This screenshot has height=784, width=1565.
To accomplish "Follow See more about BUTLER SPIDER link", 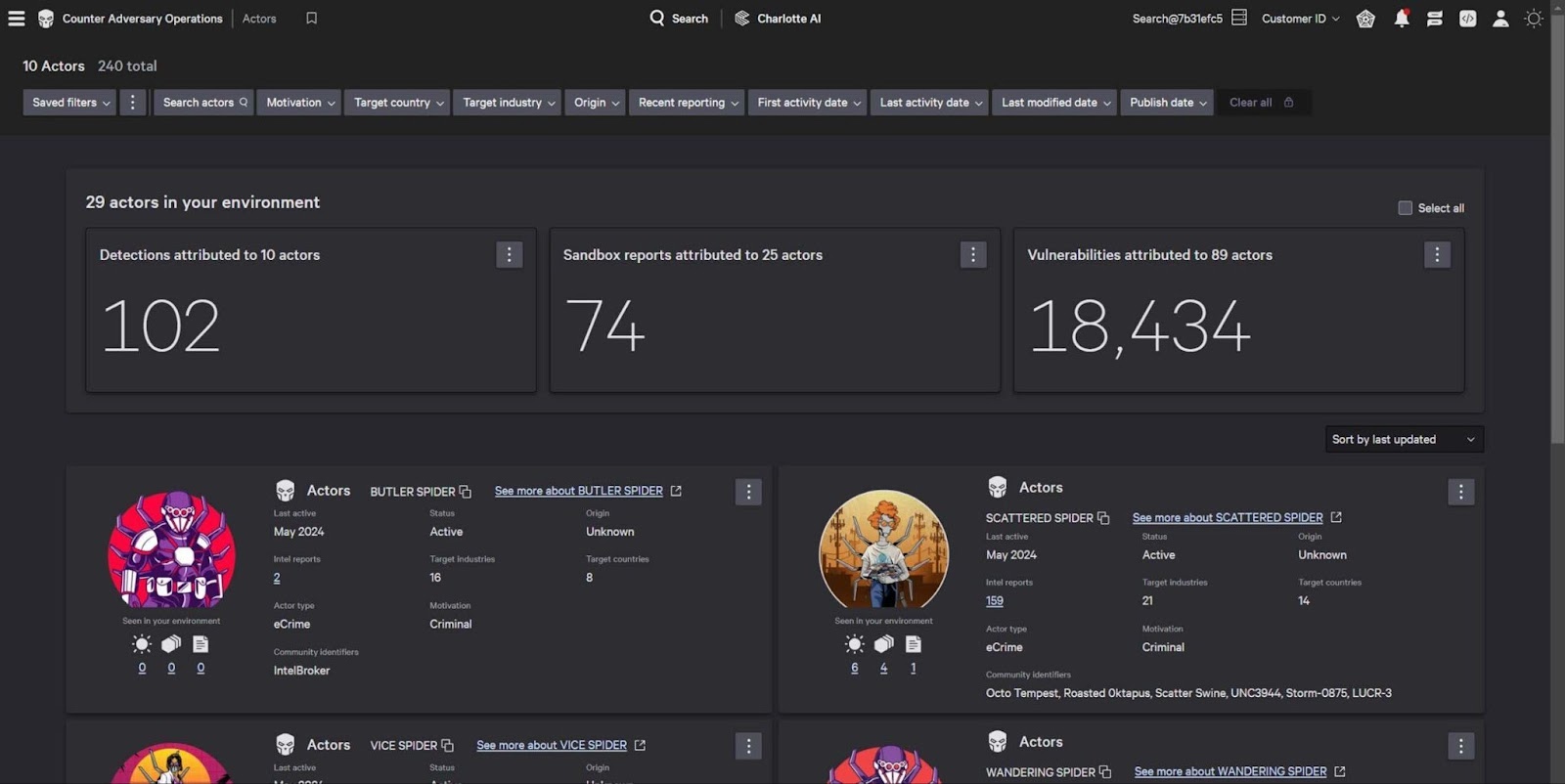I will pos(579,492).
